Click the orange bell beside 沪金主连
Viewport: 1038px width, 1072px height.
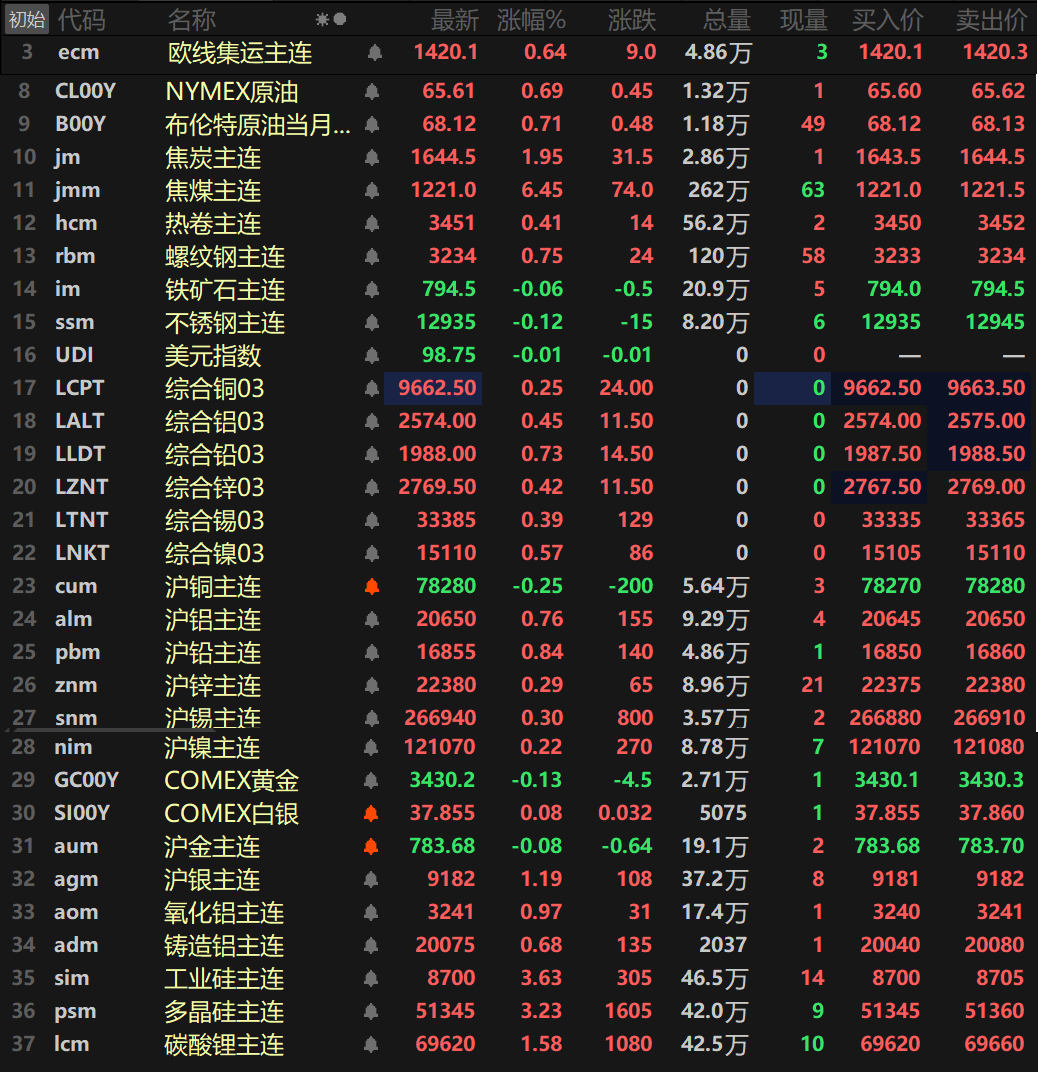point(372,847)
